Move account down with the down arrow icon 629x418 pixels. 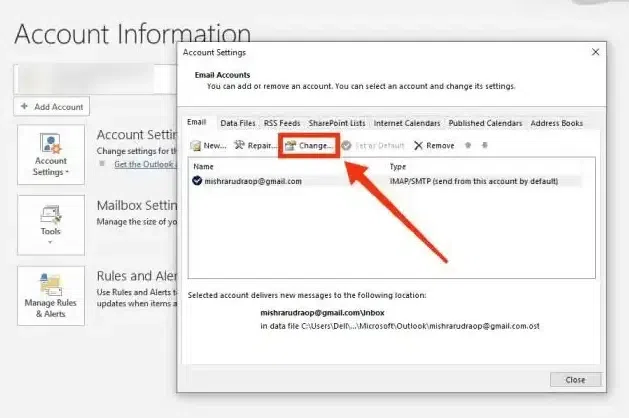(485, 145)
